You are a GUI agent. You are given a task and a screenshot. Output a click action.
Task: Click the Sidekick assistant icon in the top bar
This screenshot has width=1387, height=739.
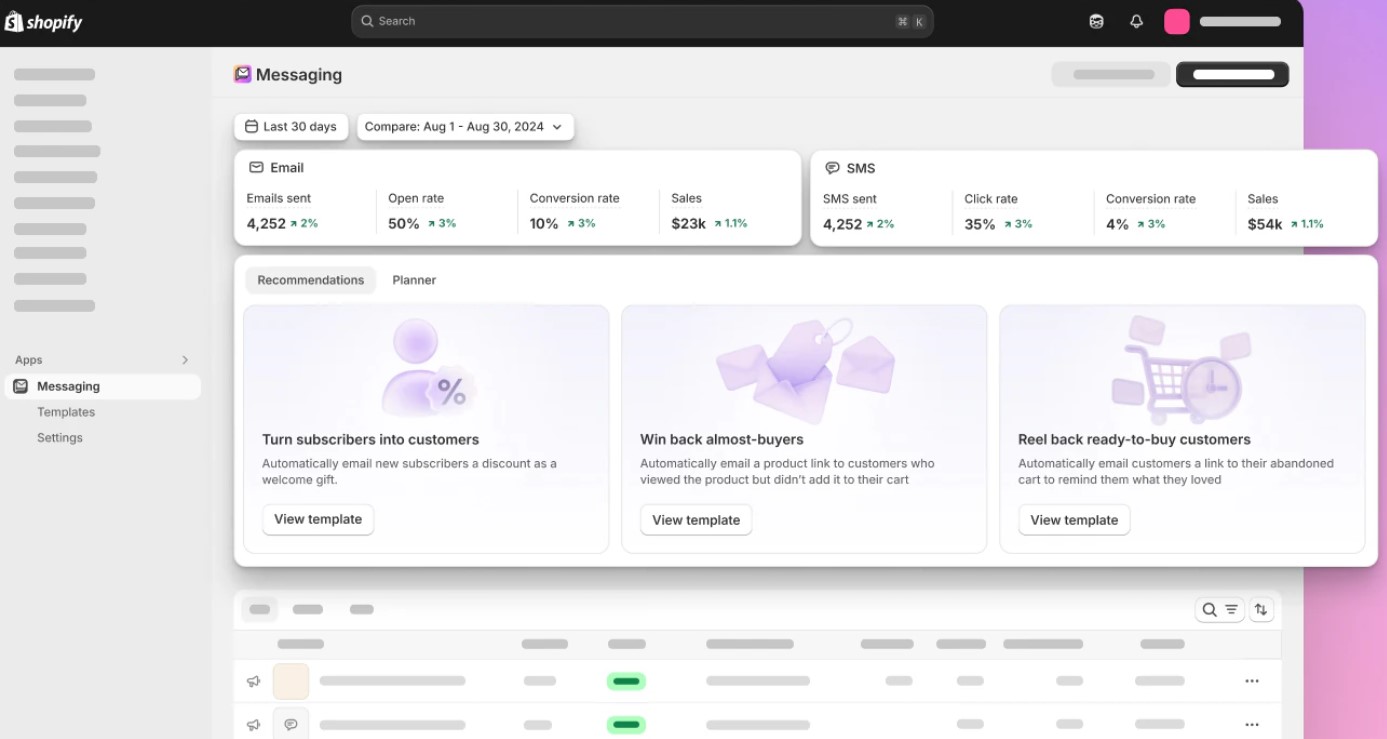1097,21
